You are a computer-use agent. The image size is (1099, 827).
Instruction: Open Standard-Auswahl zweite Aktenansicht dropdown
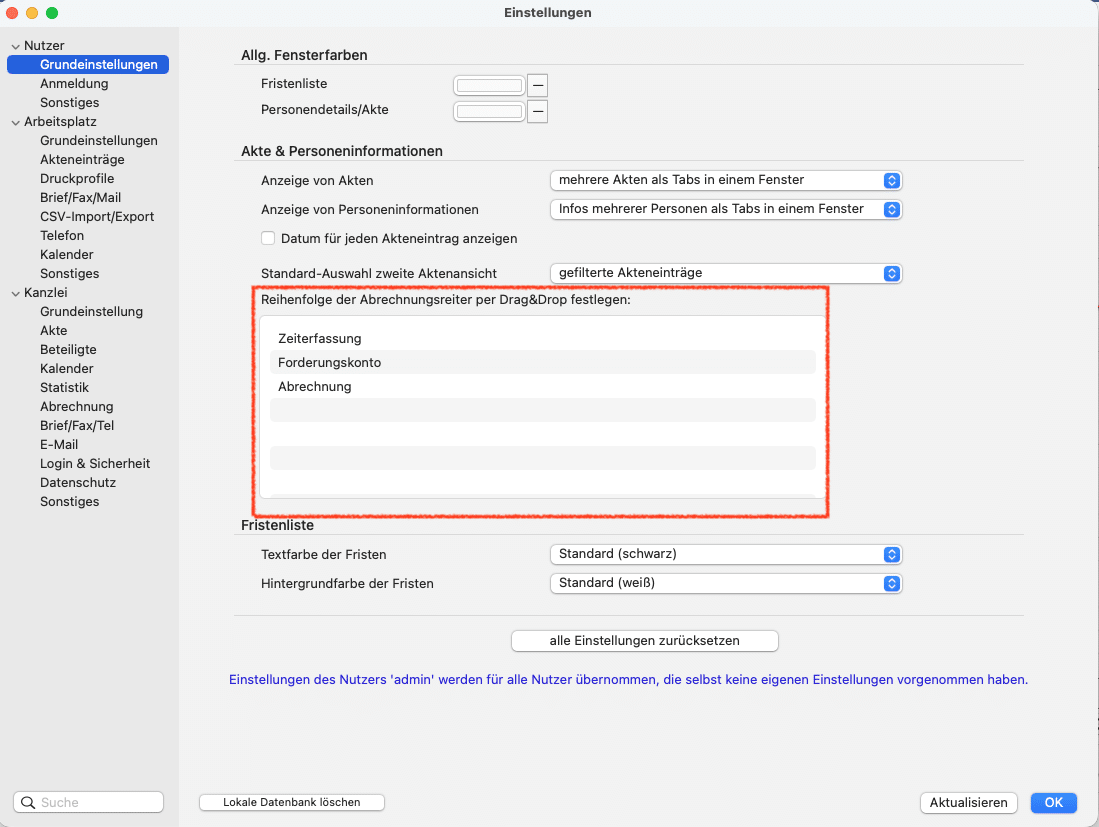click(x=726, y=273)
